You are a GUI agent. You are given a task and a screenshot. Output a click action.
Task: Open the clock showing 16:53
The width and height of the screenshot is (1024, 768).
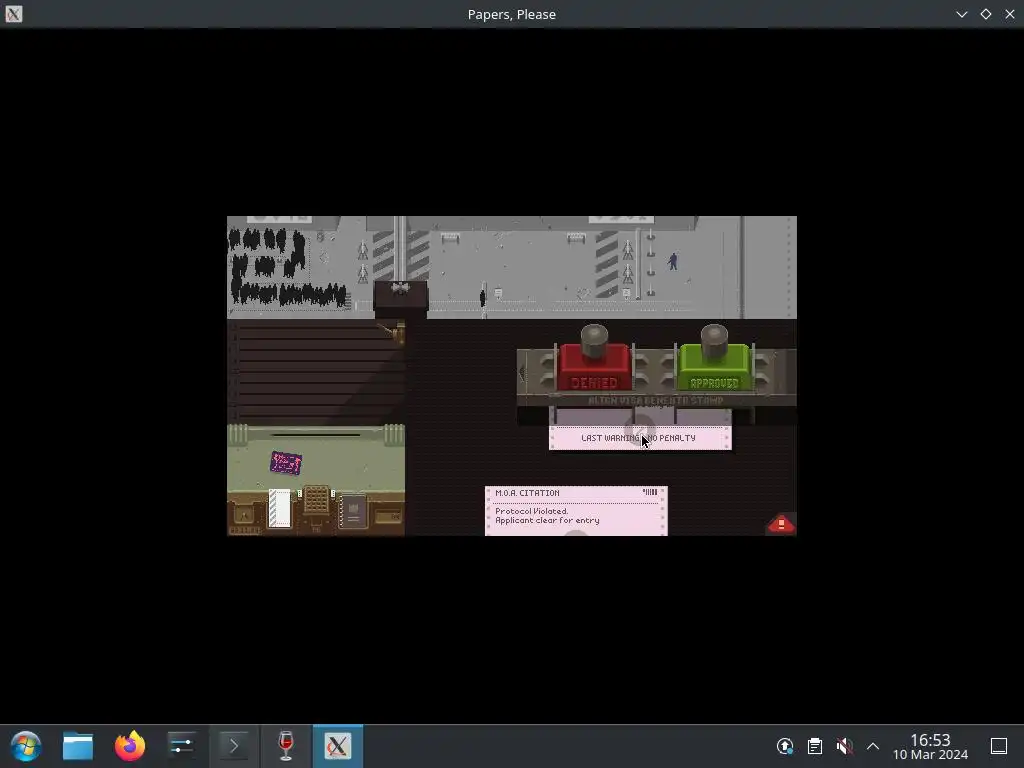click(x=930, y=746)
